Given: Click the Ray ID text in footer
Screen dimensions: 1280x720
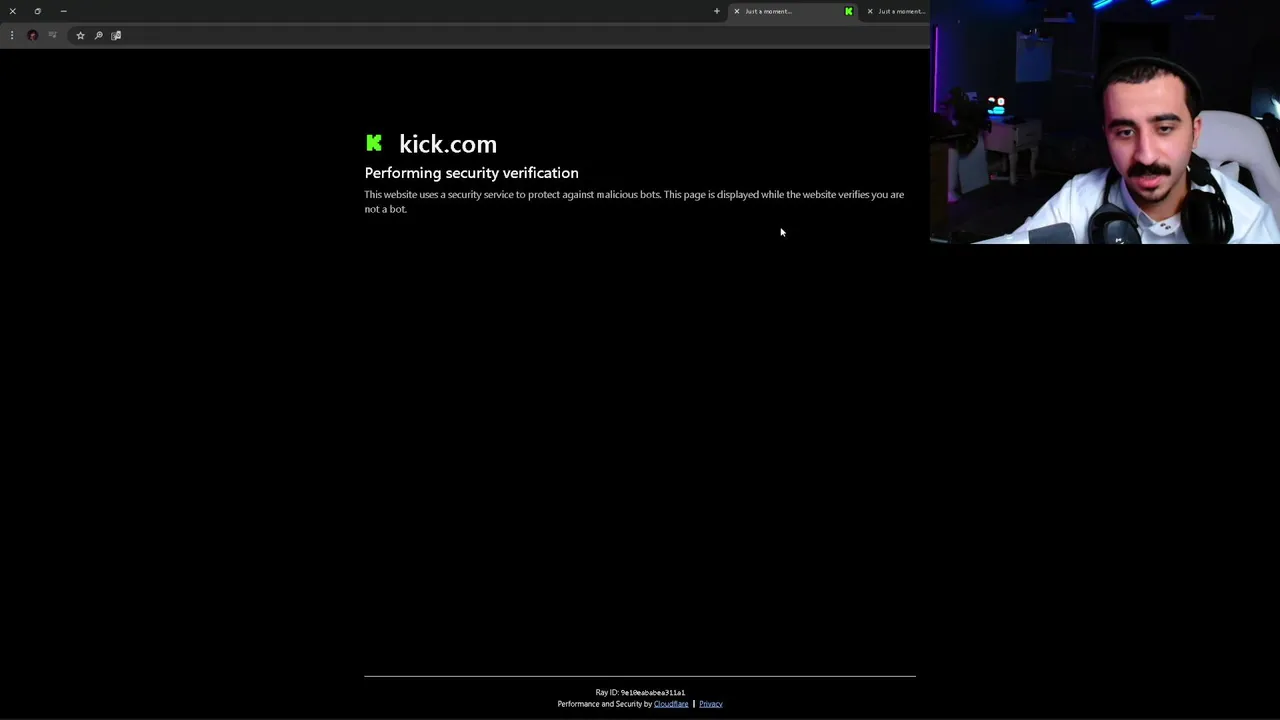Looking at the screenshot, I should pyautogui.click(x=640, y=692).
